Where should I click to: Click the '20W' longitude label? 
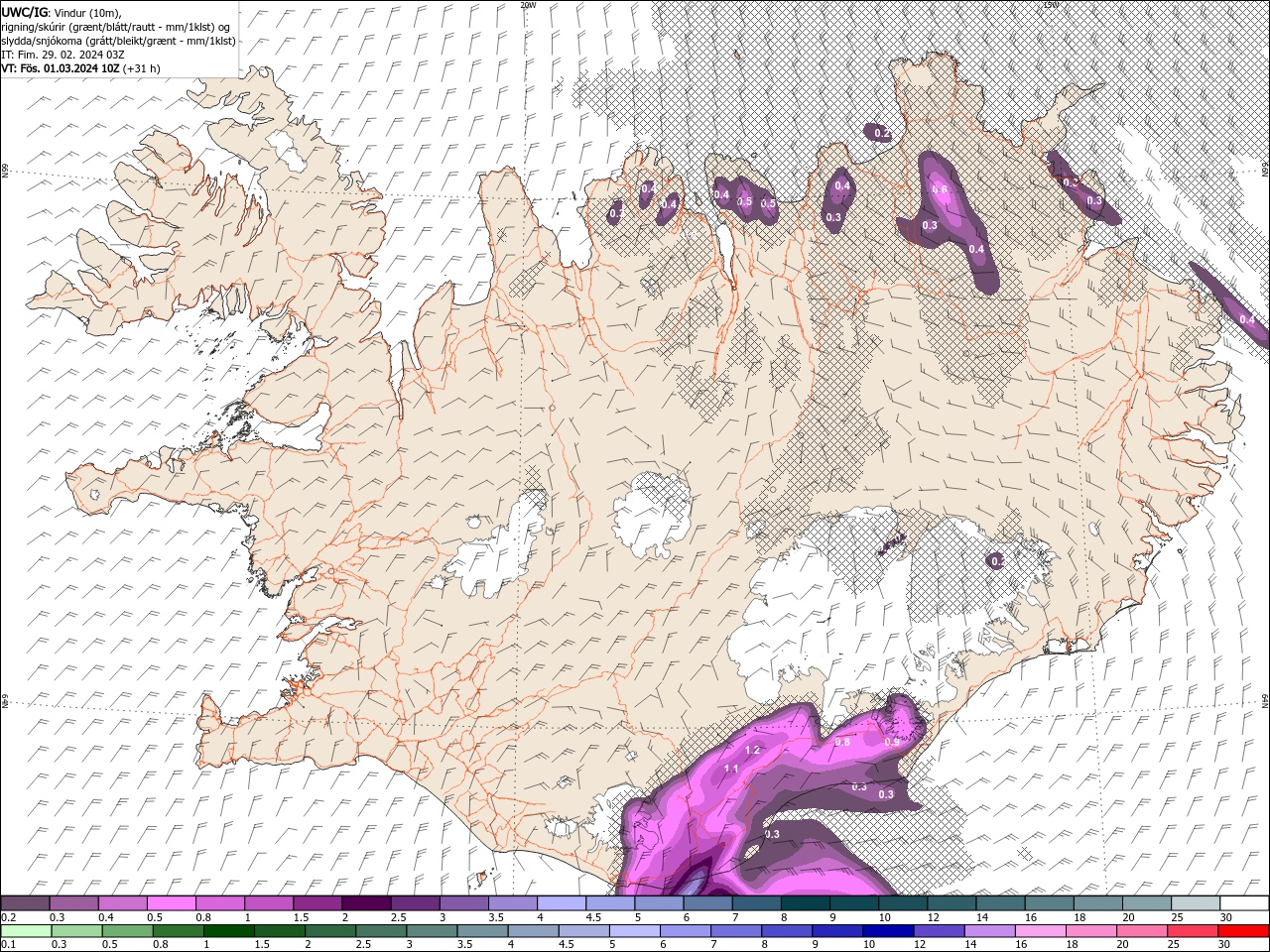coord(528,5)
